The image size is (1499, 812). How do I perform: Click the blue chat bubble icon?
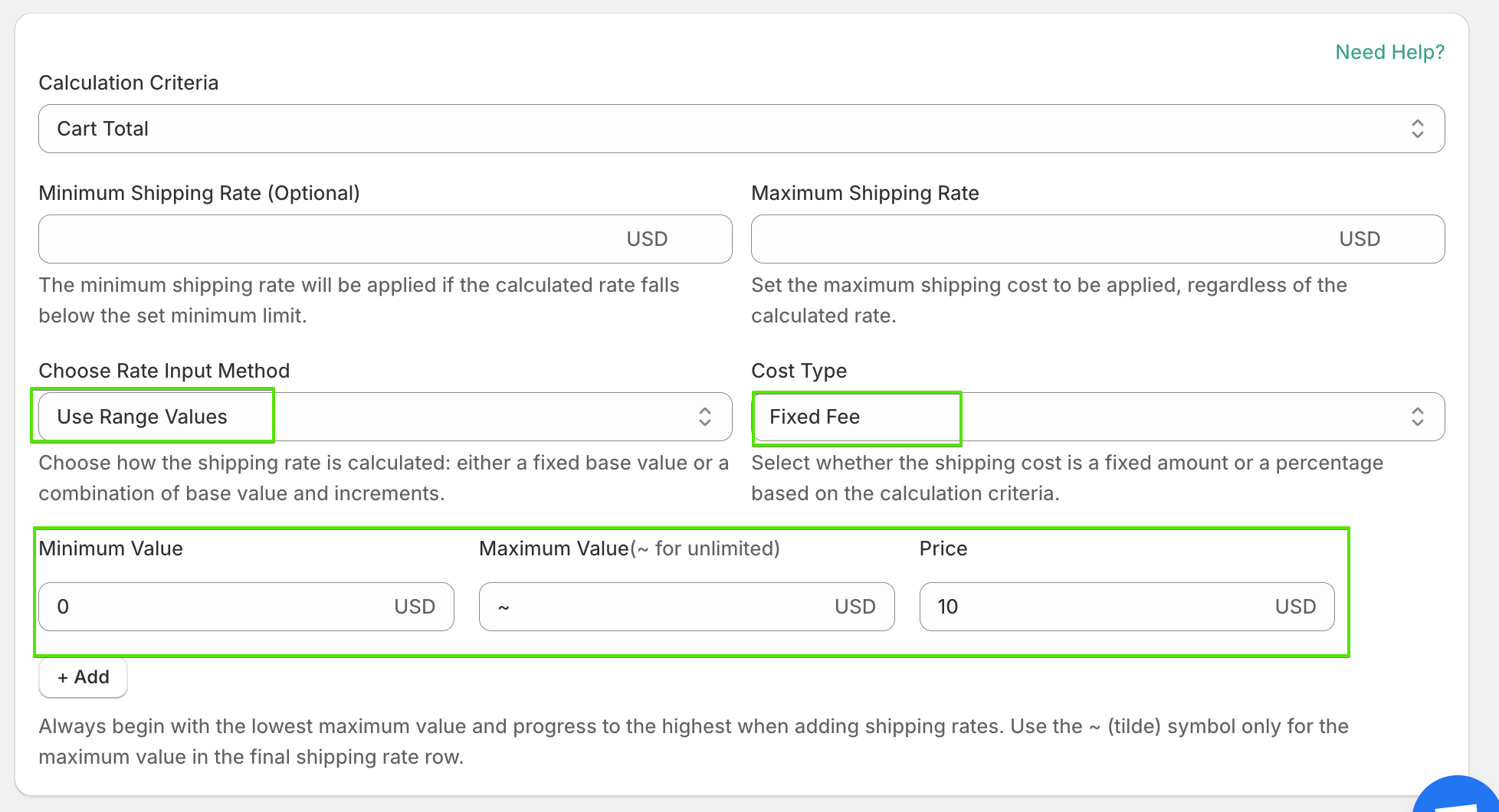1460,797
